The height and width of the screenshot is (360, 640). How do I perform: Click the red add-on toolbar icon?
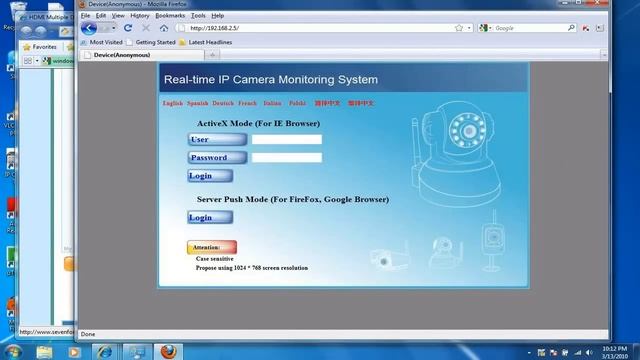tap(586, 28)
